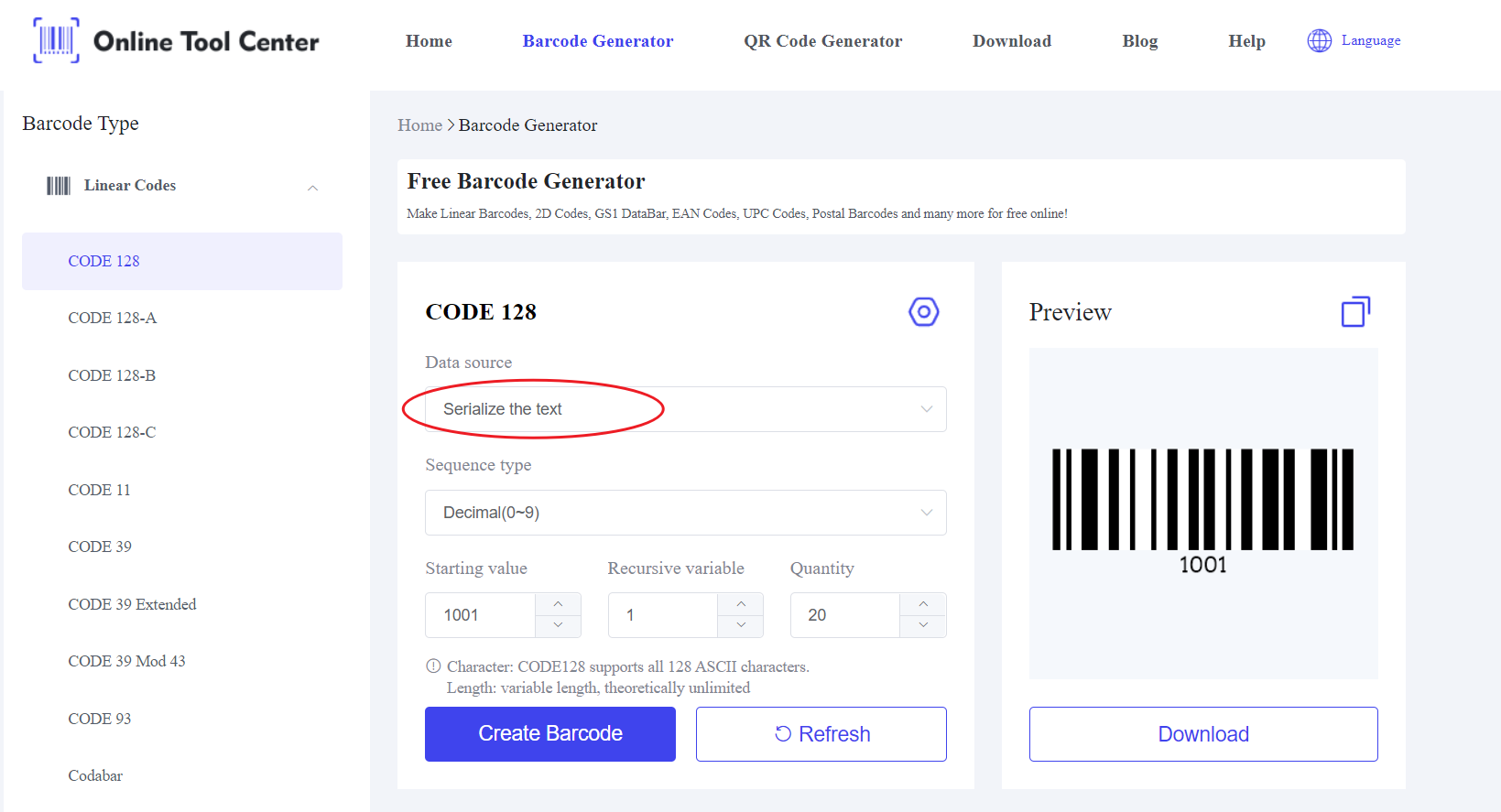Click the Online Tool Center title text
Screen dimensions: 1501x812
click(x=206, y=41)
